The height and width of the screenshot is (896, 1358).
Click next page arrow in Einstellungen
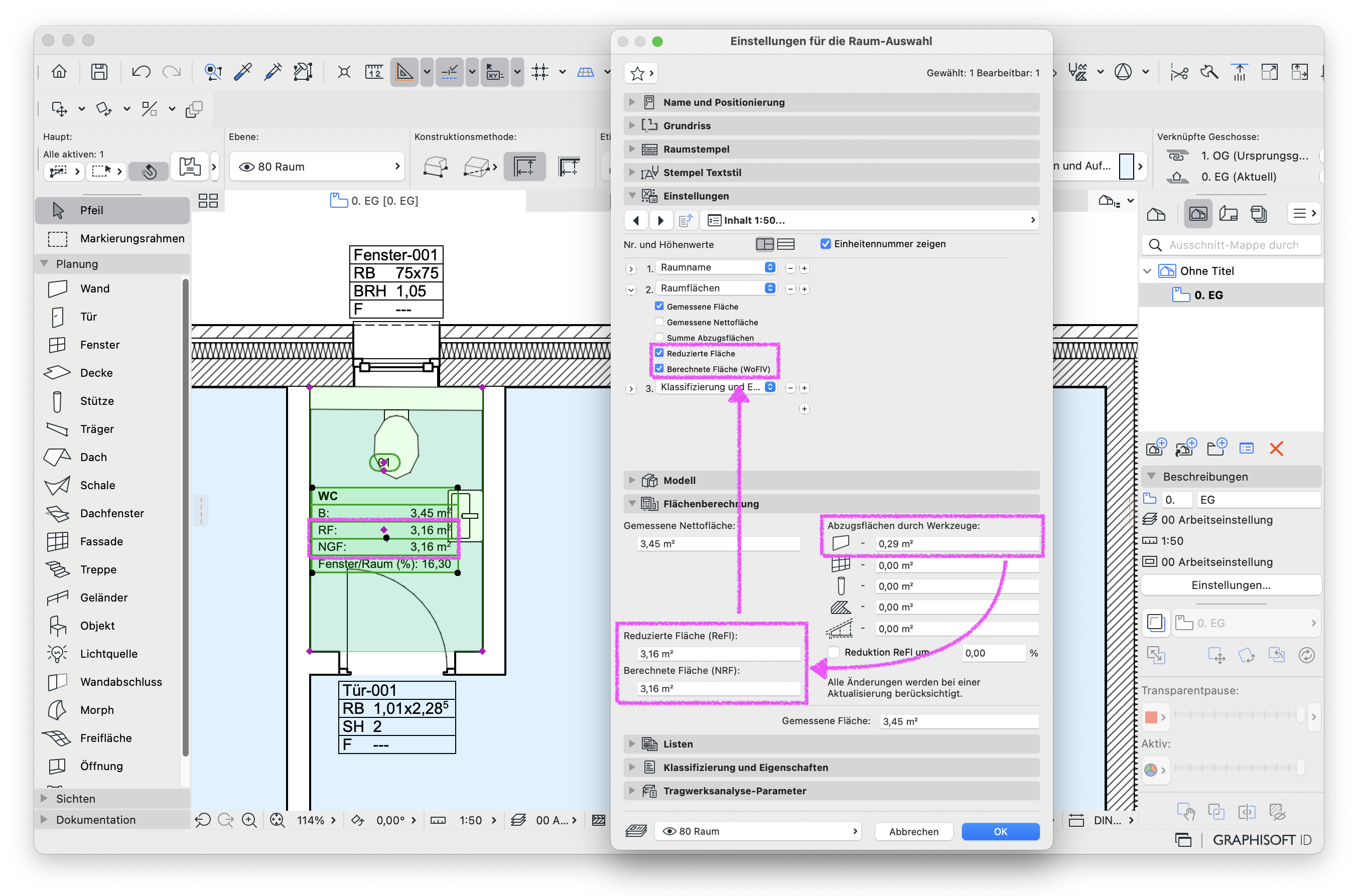click(x=661, y=220)
